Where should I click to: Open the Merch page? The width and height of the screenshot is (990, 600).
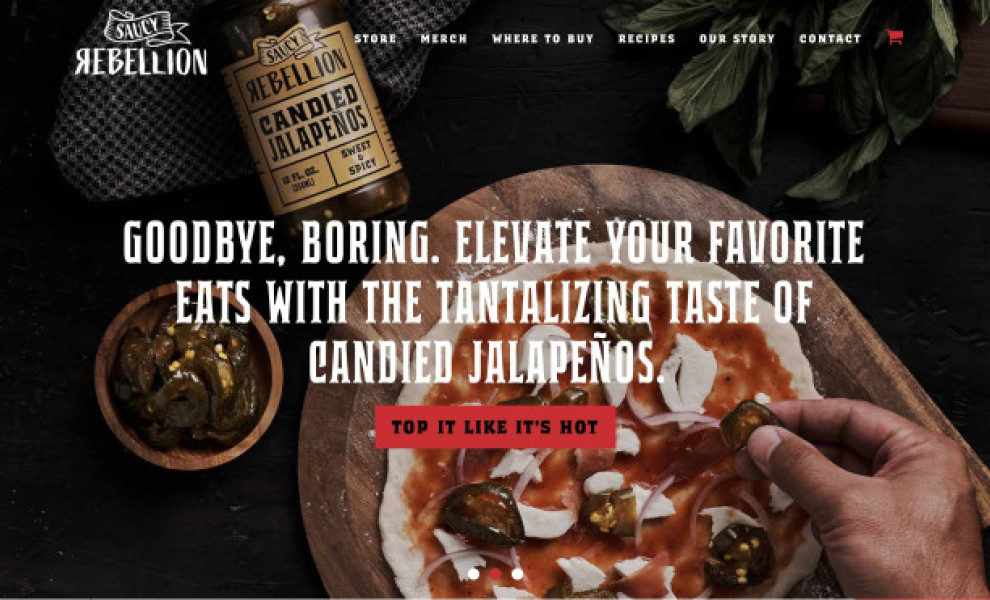pyautogui.click(x=444, y=39)
